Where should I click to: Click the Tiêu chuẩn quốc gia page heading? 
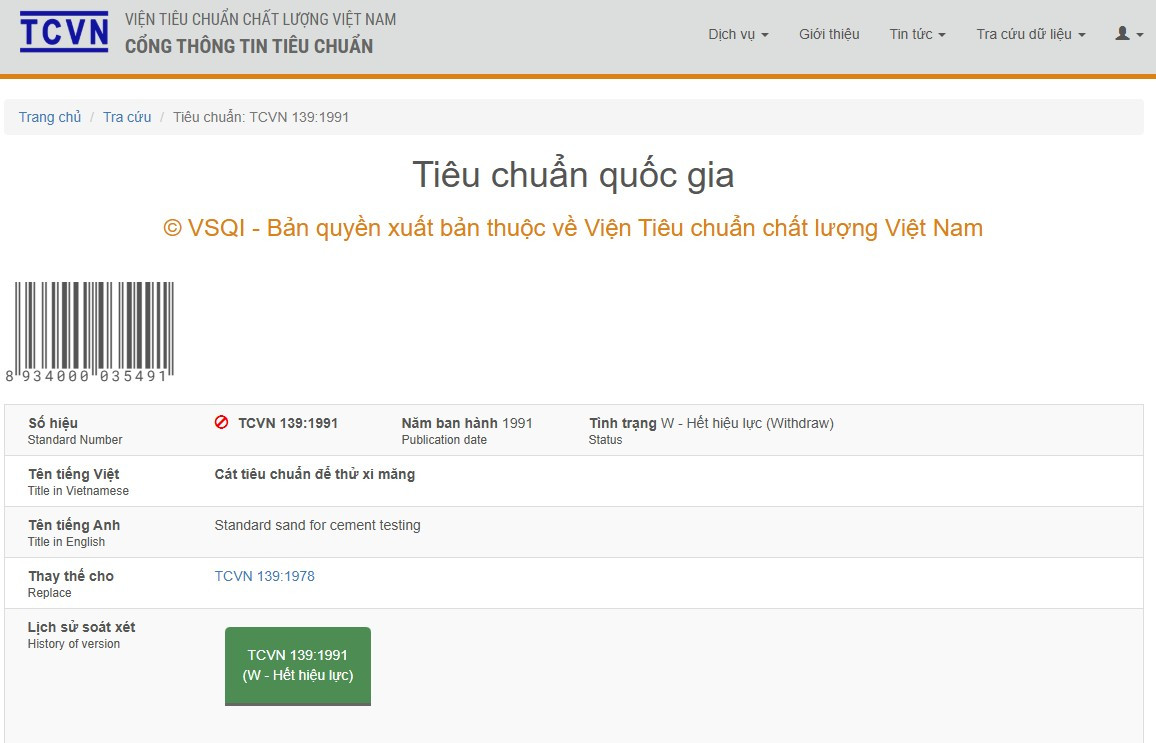coord(573,175)
